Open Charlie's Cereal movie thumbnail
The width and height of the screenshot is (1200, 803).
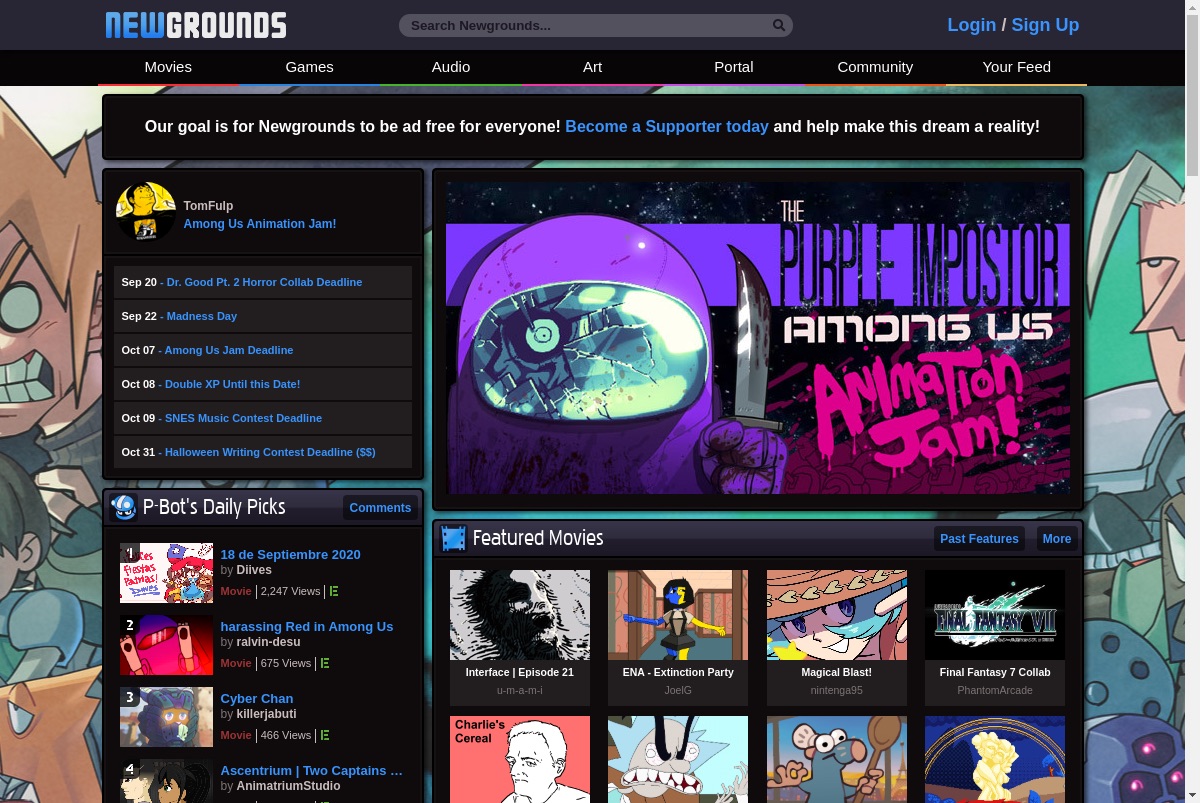pyautogui.click(x=520, y=759)
